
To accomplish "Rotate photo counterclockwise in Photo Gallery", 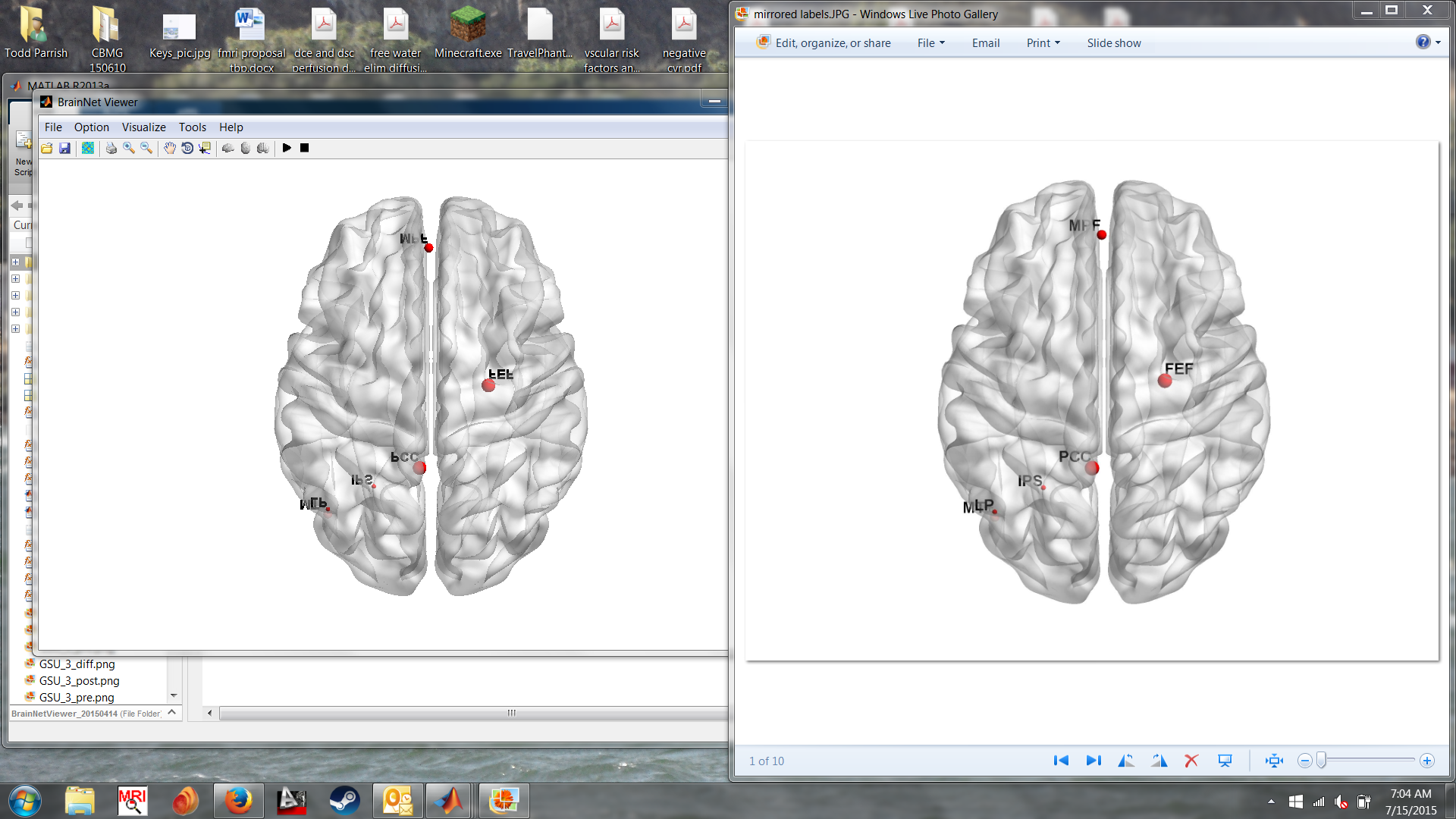I will pyautogui.click(x=1126, y=761).
